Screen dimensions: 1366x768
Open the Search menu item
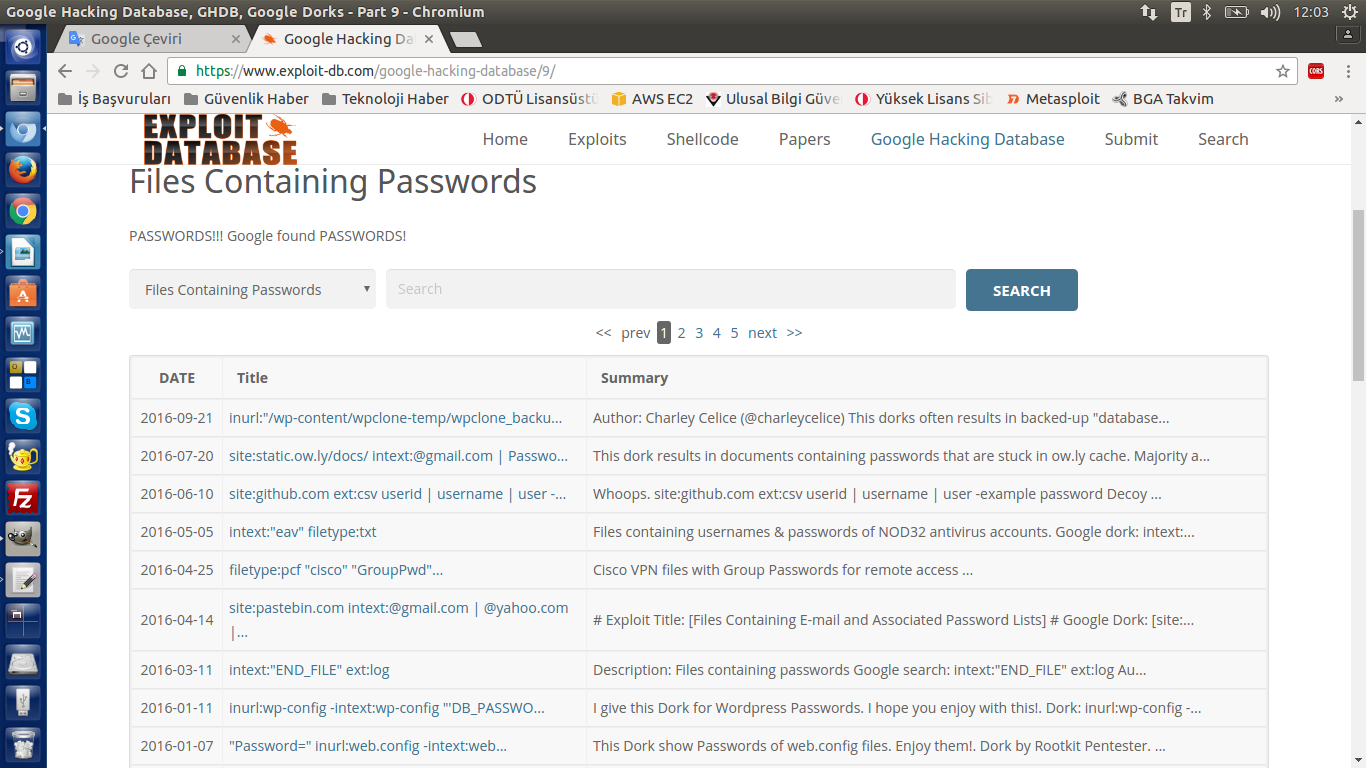(1223, 139)
